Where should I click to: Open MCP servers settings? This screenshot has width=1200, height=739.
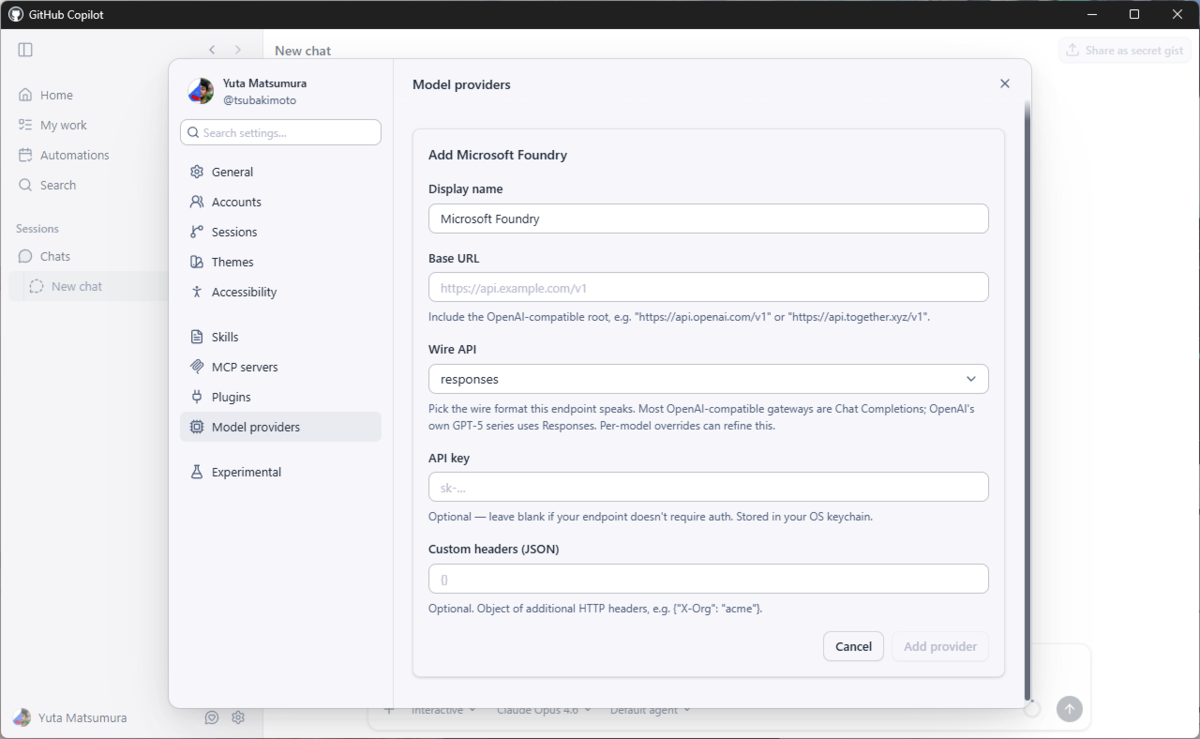click(281, 367)
